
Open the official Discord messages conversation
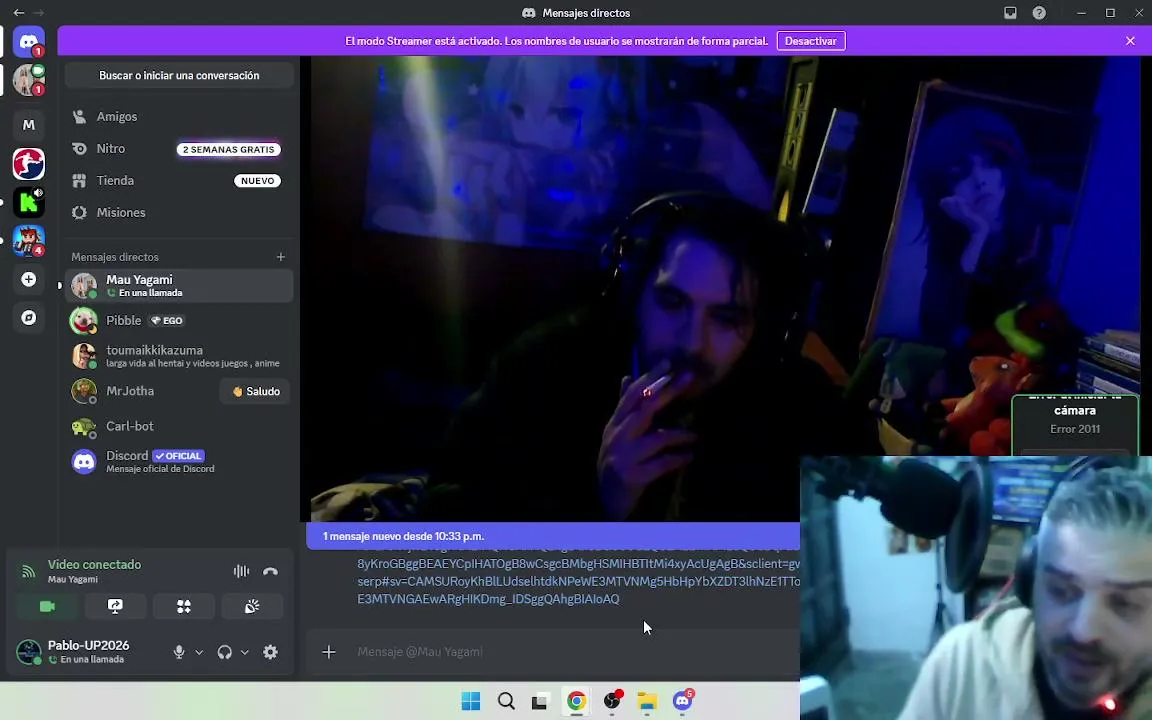point(179,461)
